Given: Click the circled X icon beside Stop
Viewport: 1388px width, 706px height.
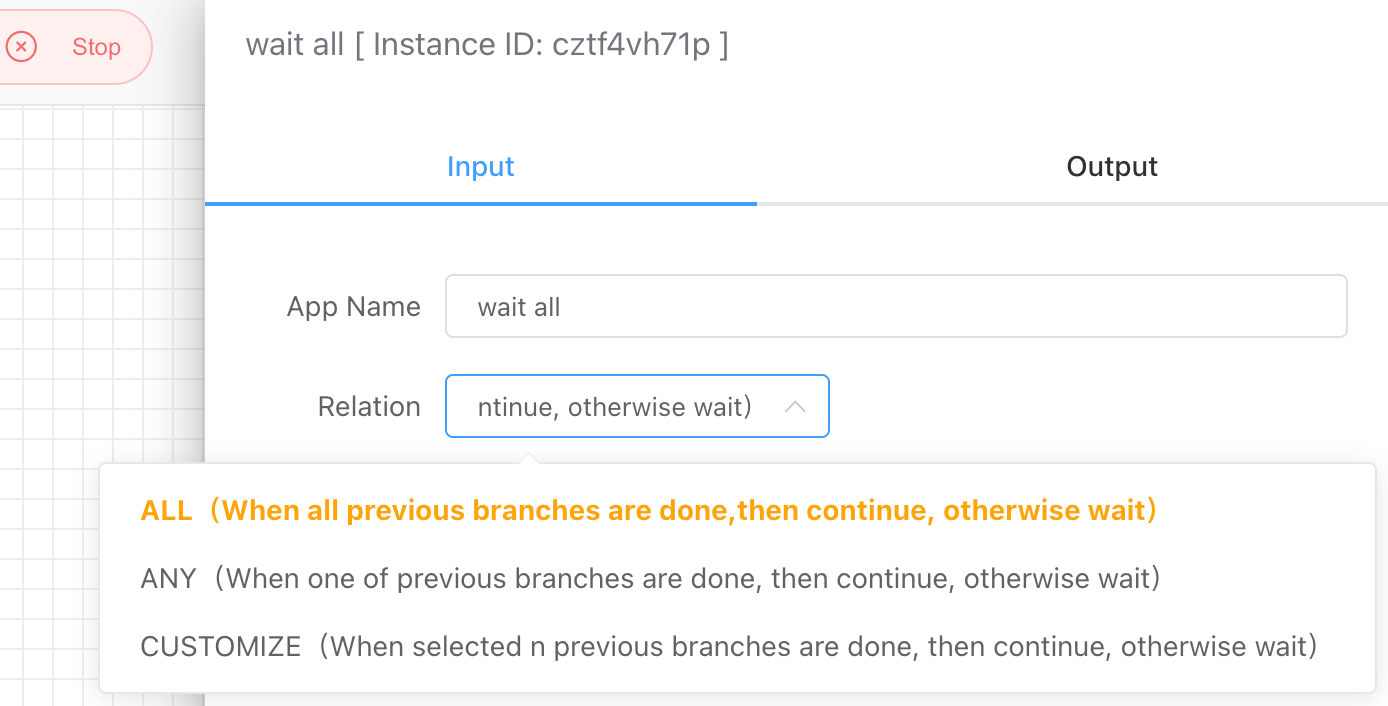Looking at the screenshot, I should tap(21, 47).
